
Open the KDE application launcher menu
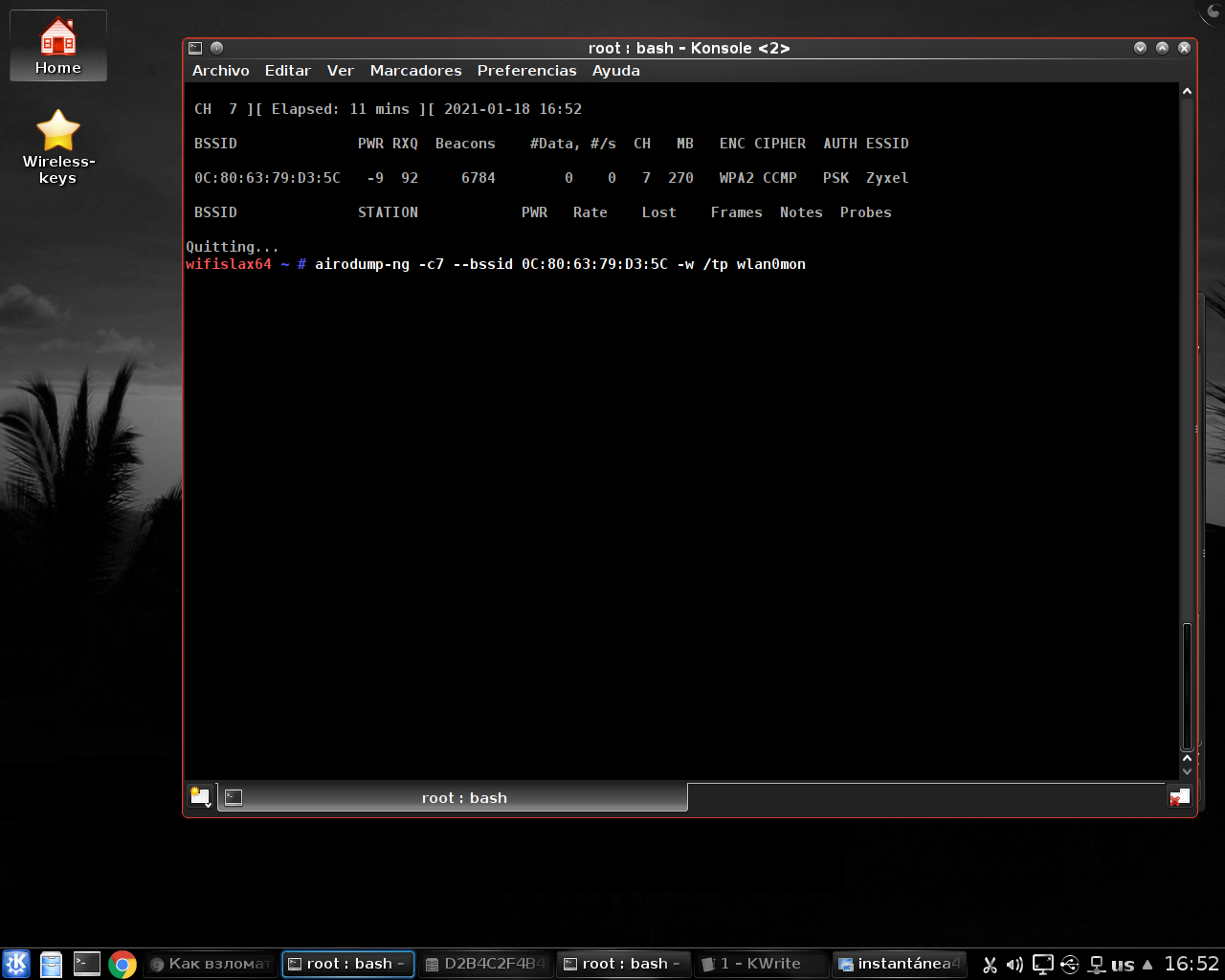pyautogui.click(x=16, y=964)
